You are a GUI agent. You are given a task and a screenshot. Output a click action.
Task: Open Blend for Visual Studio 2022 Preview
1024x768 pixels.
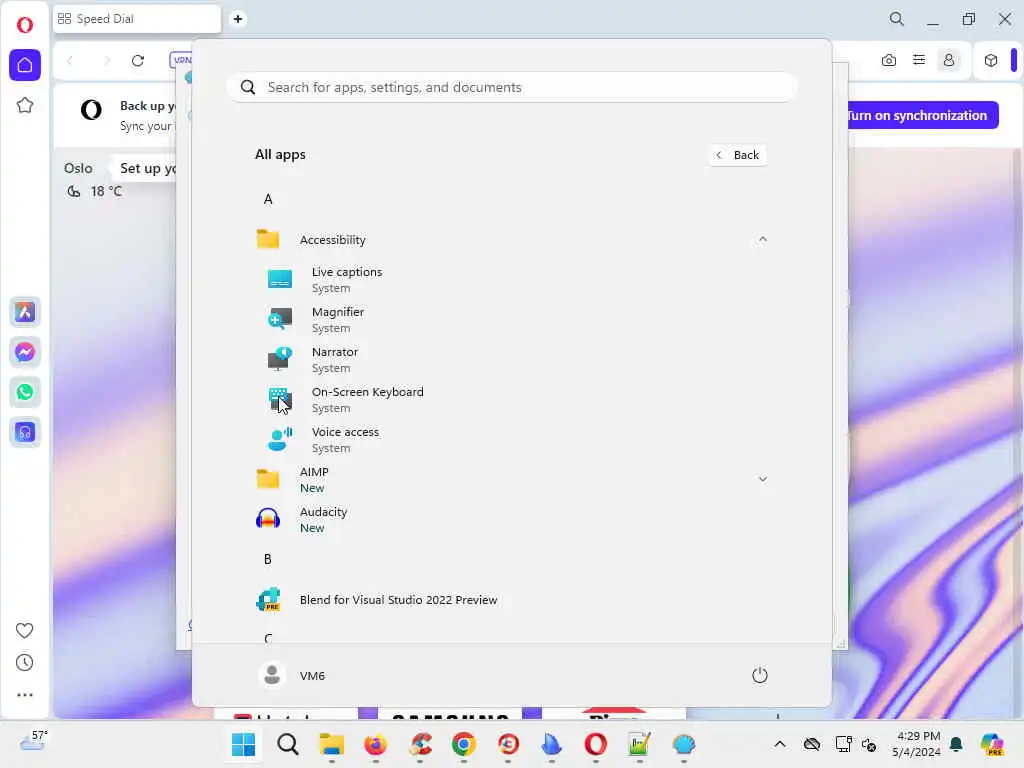click(x=509, y=600)
